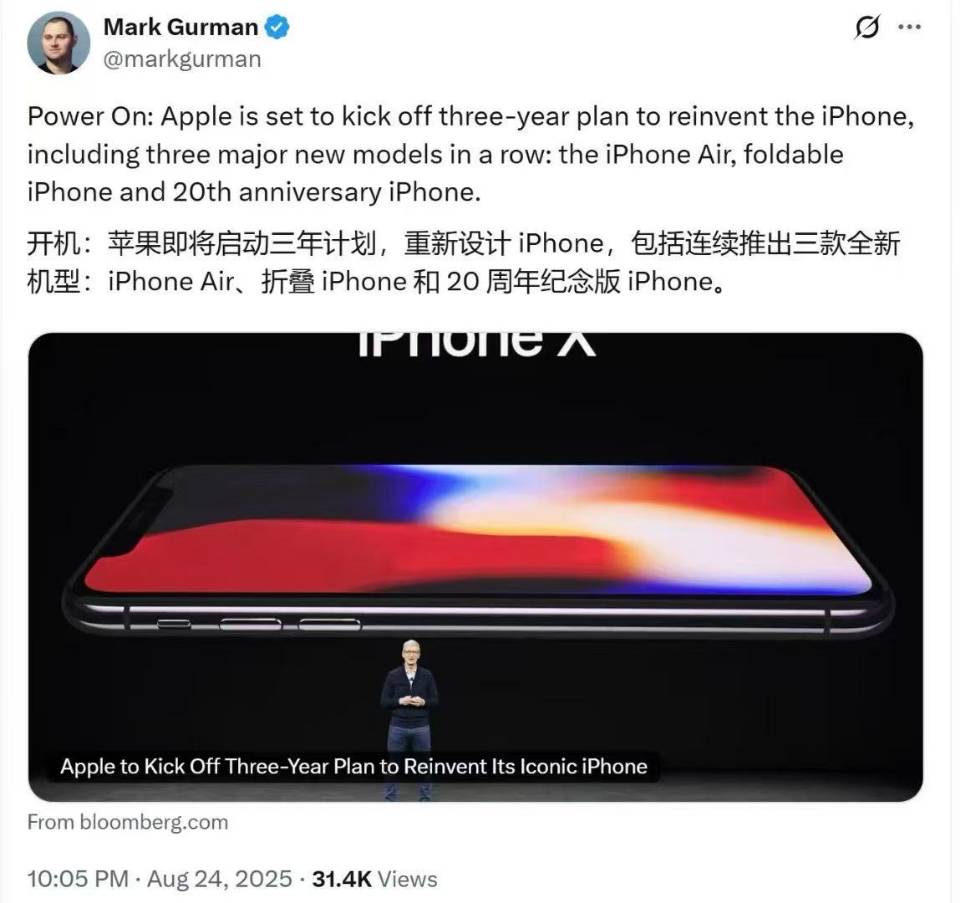The height and width of the screenshot is (903, 960).
Task: Click the Grok slash-circle icon
Action: (867, 27)
